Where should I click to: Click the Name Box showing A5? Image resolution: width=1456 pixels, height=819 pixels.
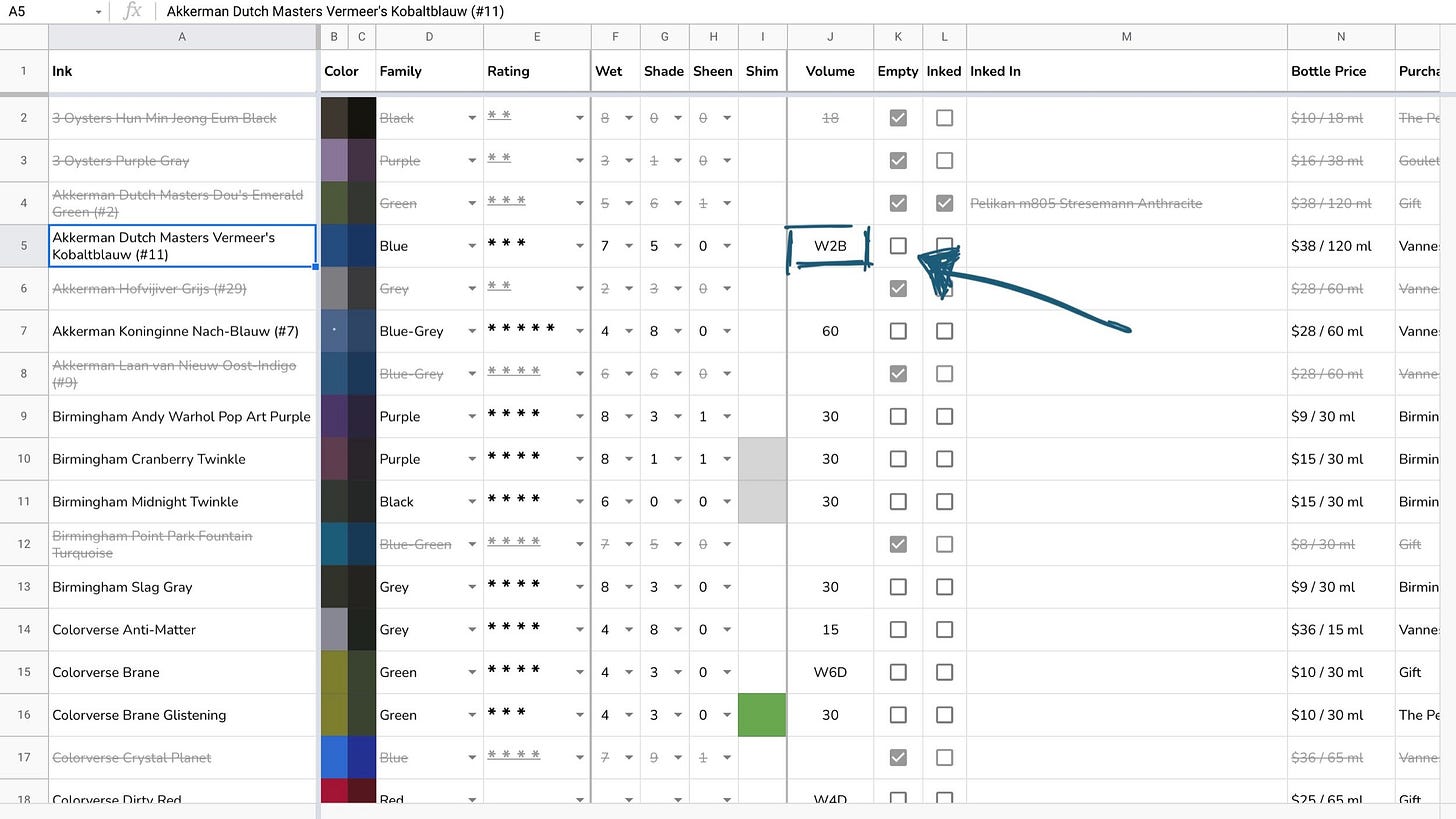point(52,12)
